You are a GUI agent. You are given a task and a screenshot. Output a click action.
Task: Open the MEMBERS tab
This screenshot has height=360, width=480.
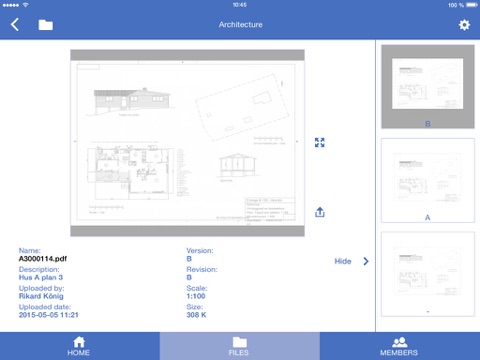point(399,346)
